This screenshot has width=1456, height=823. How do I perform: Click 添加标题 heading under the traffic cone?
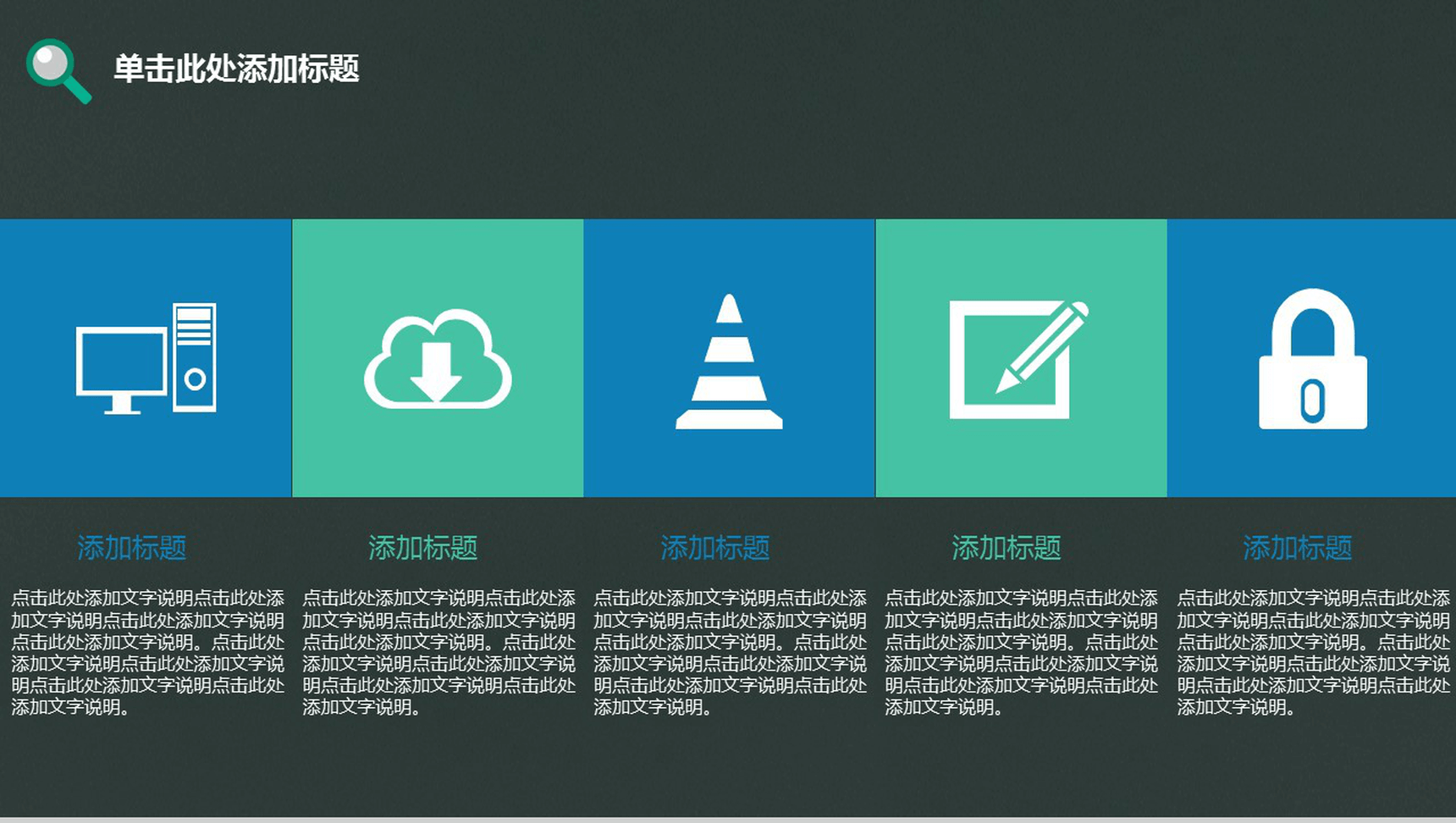[715, 548]
